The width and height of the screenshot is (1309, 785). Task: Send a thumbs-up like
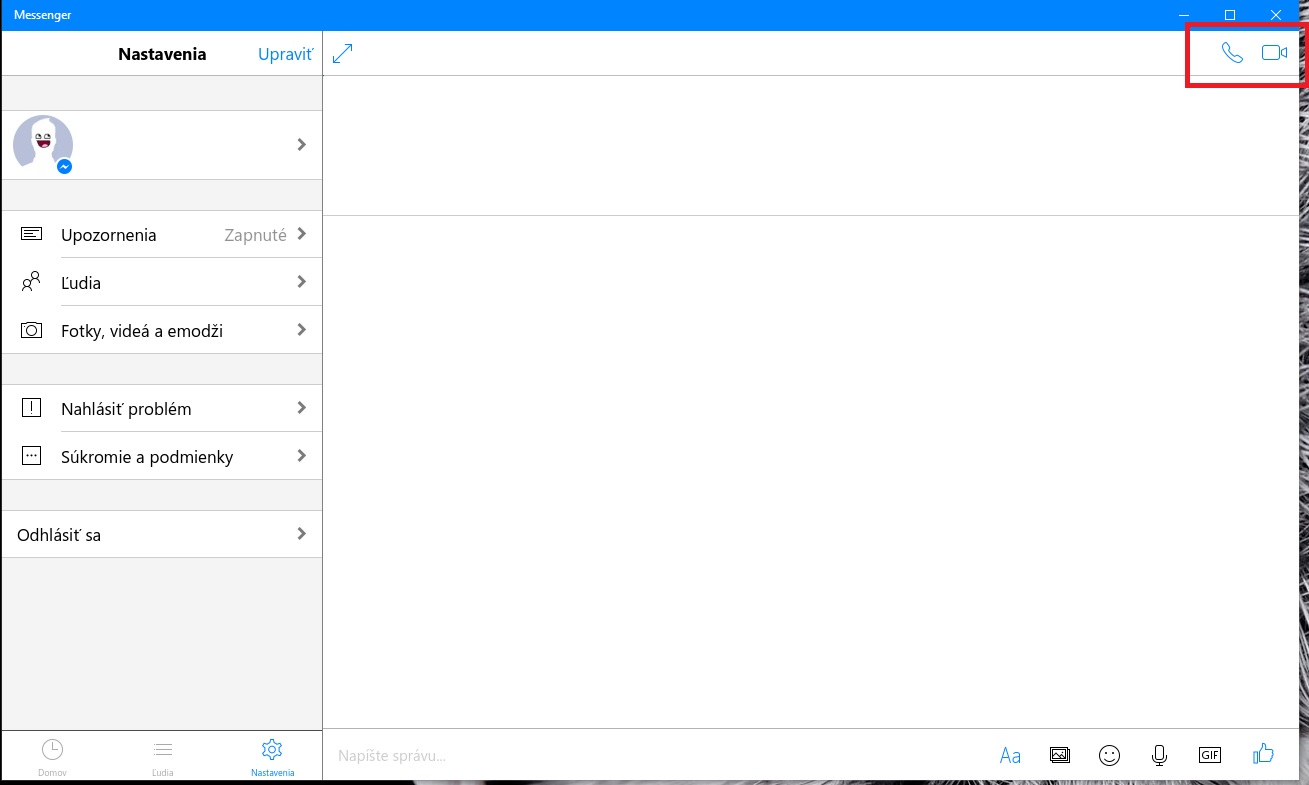tap(1264, 753)
